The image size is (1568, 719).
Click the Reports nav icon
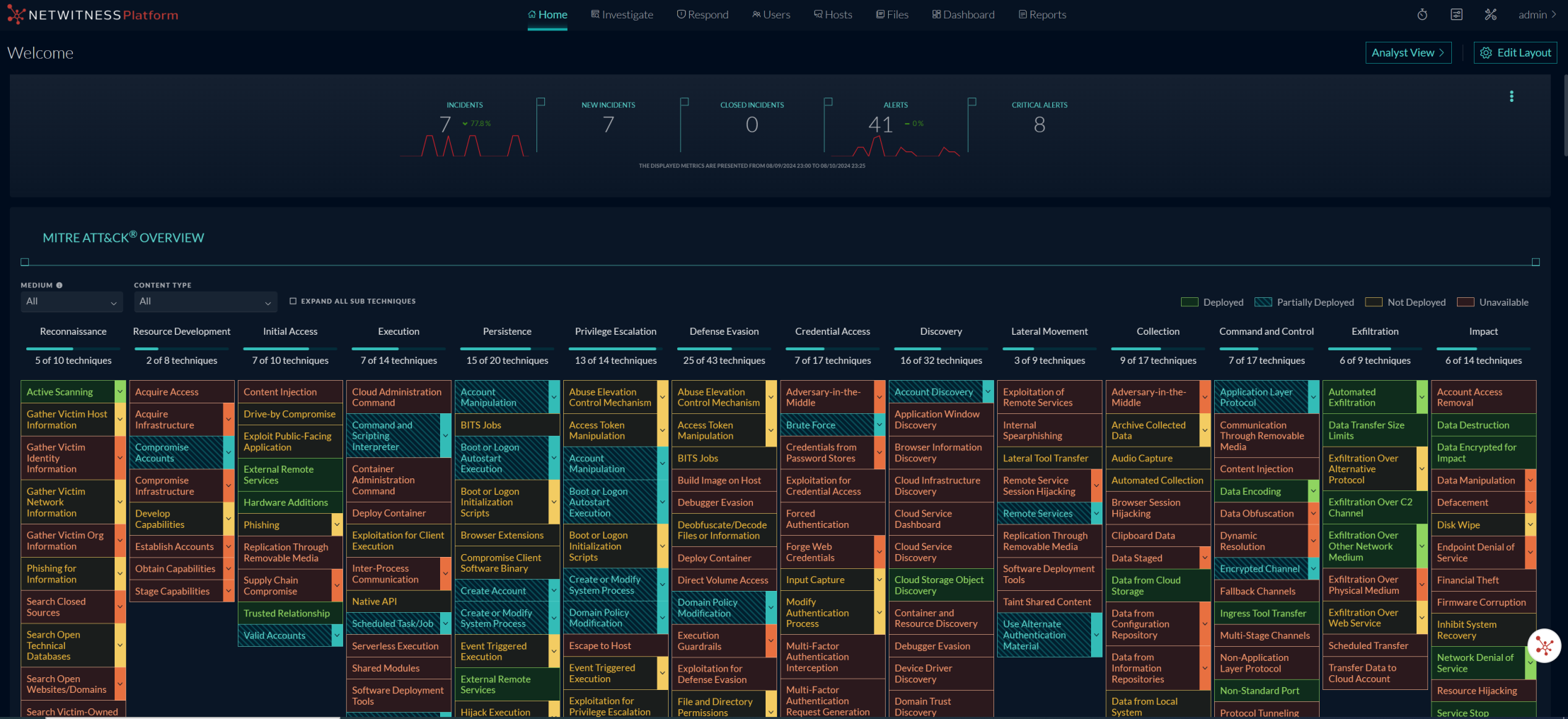pyautogui.click(x=1022, y=14)
